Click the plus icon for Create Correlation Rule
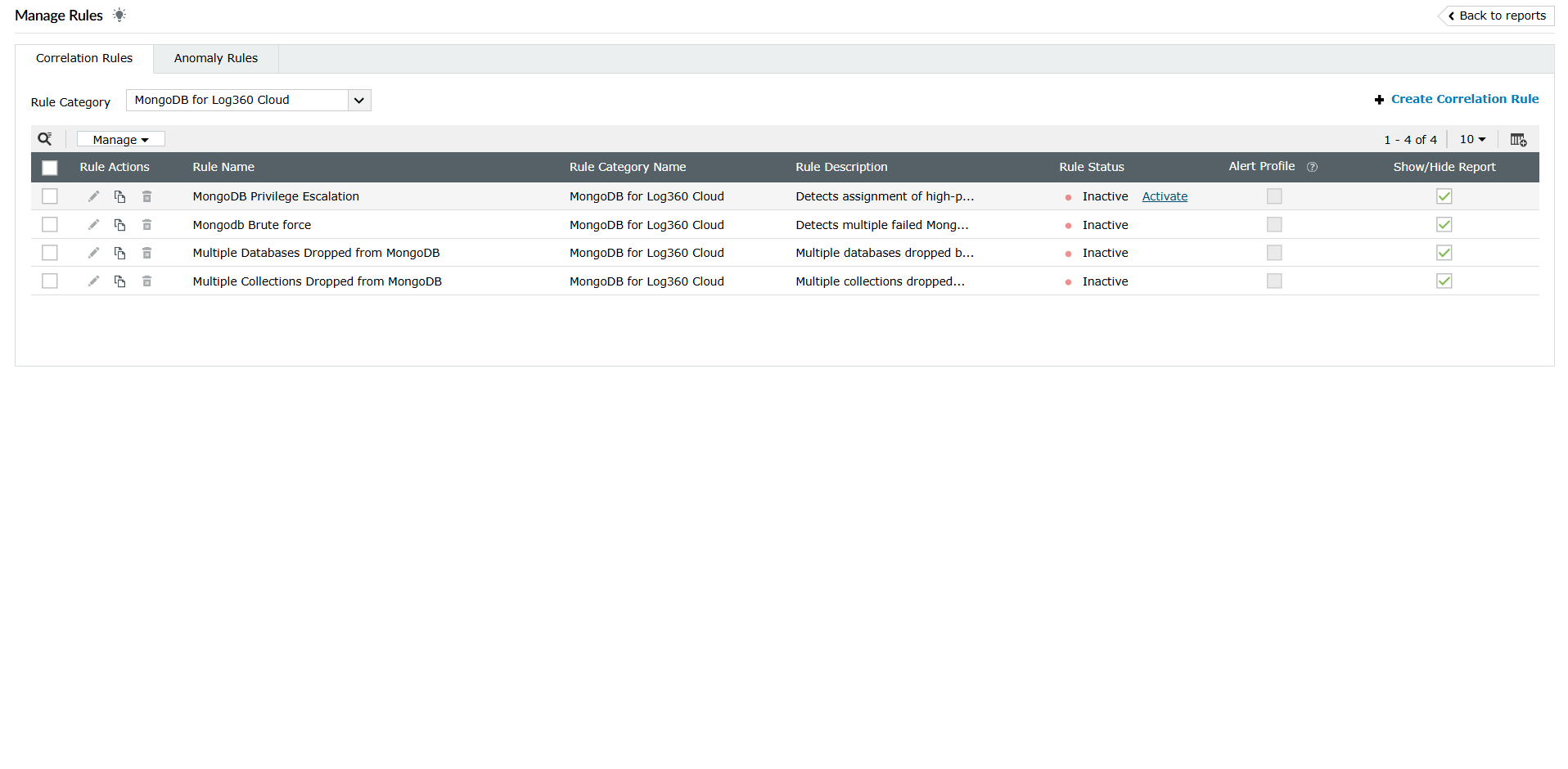Screen dimensions: 1568x769 tap(1379, 100)
